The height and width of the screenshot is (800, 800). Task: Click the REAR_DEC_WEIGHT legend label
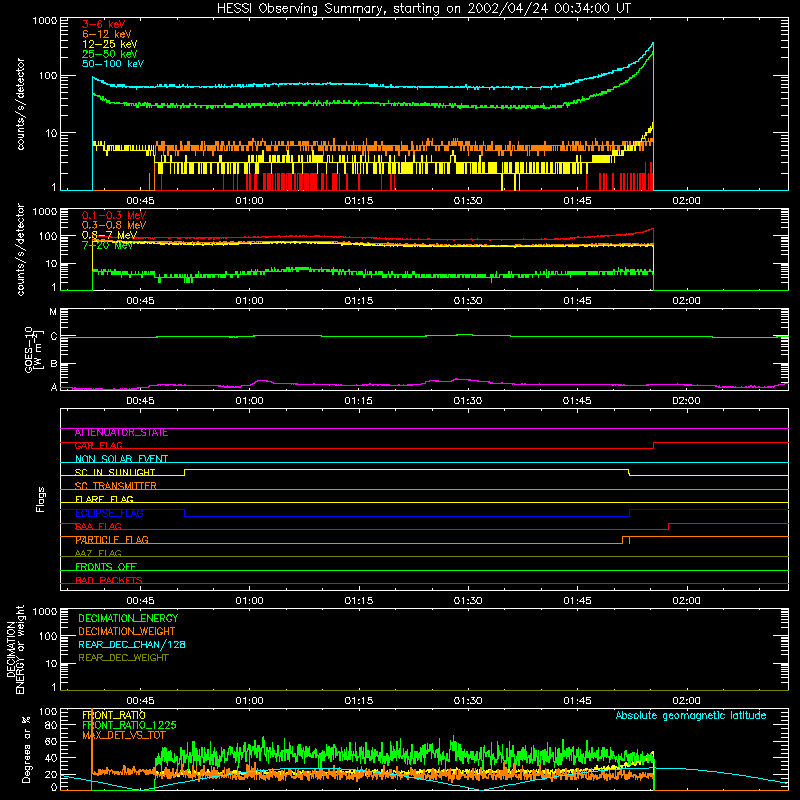click(123, 658)
